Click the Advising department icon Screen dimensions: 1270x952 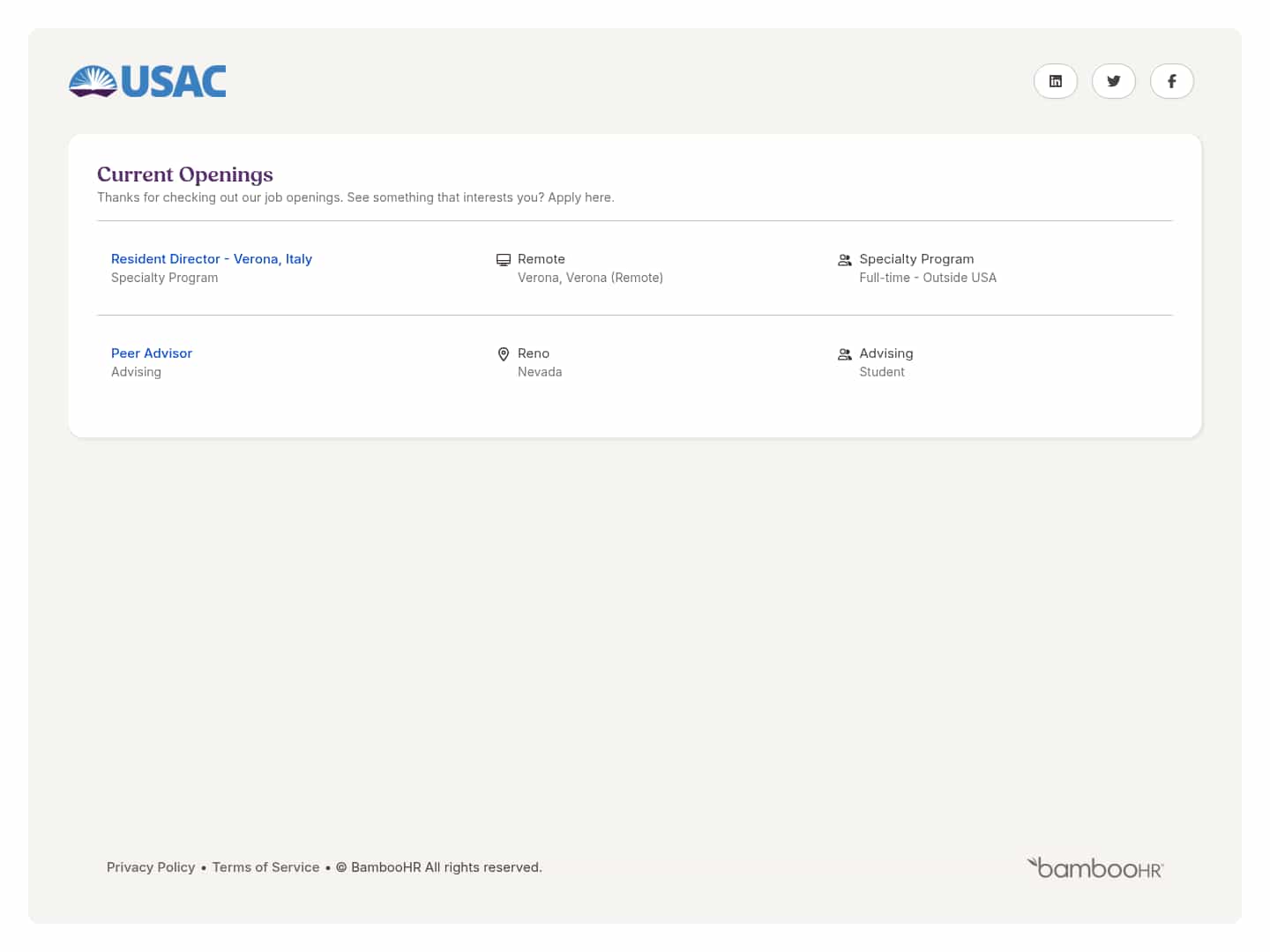(844, 353)
